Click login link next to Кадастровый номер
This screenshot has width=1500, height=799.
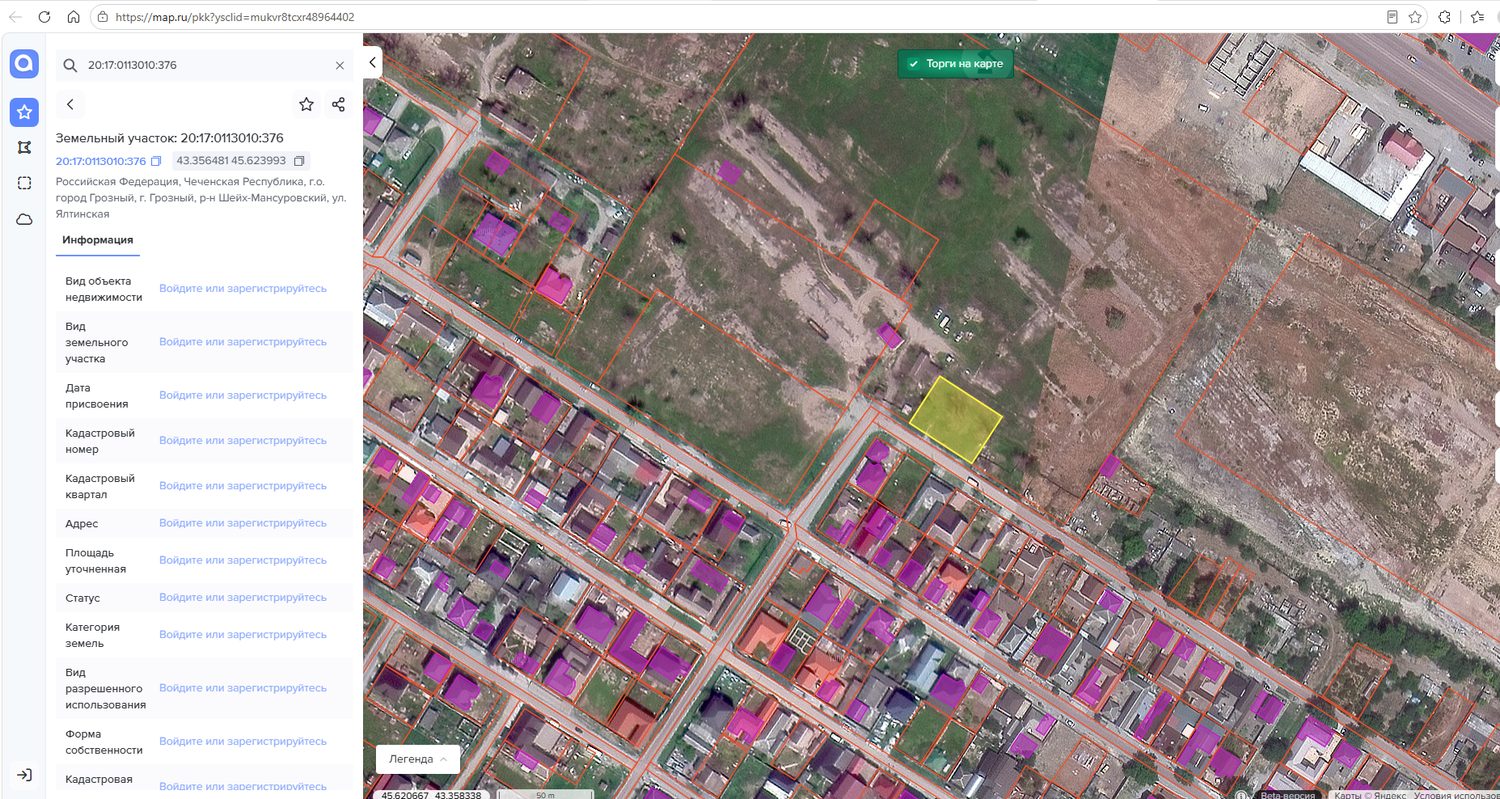pyautogui.click(x=243, y=440)
